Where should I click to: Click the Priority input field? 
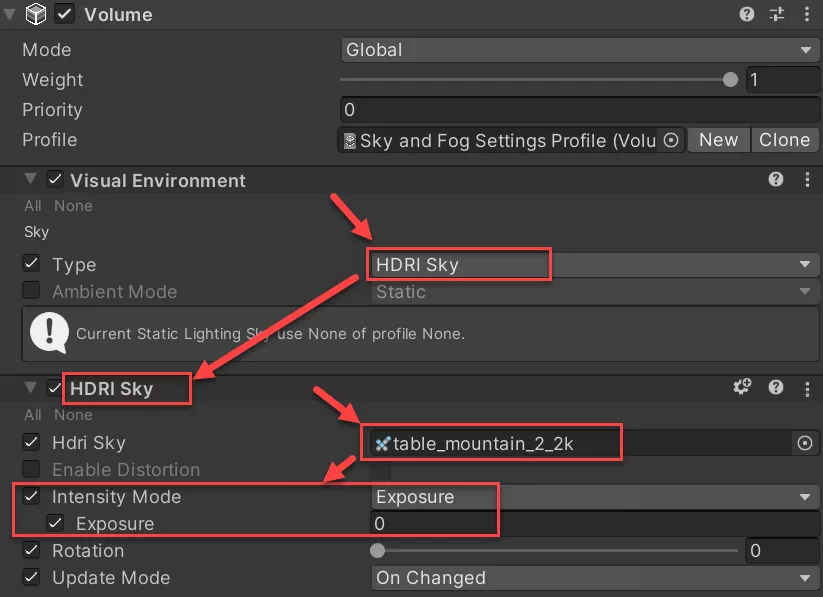coord(579,110)
